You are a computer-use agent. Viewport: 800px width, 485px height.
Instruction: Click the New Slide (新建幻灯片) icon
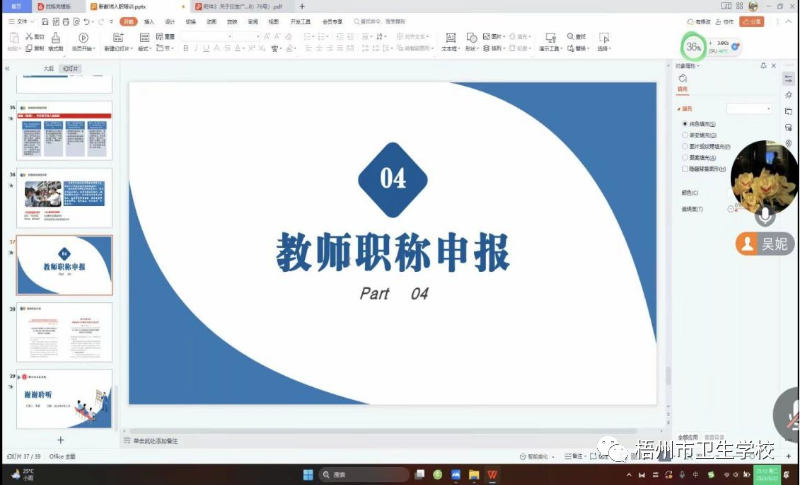[x=116, y=42]
